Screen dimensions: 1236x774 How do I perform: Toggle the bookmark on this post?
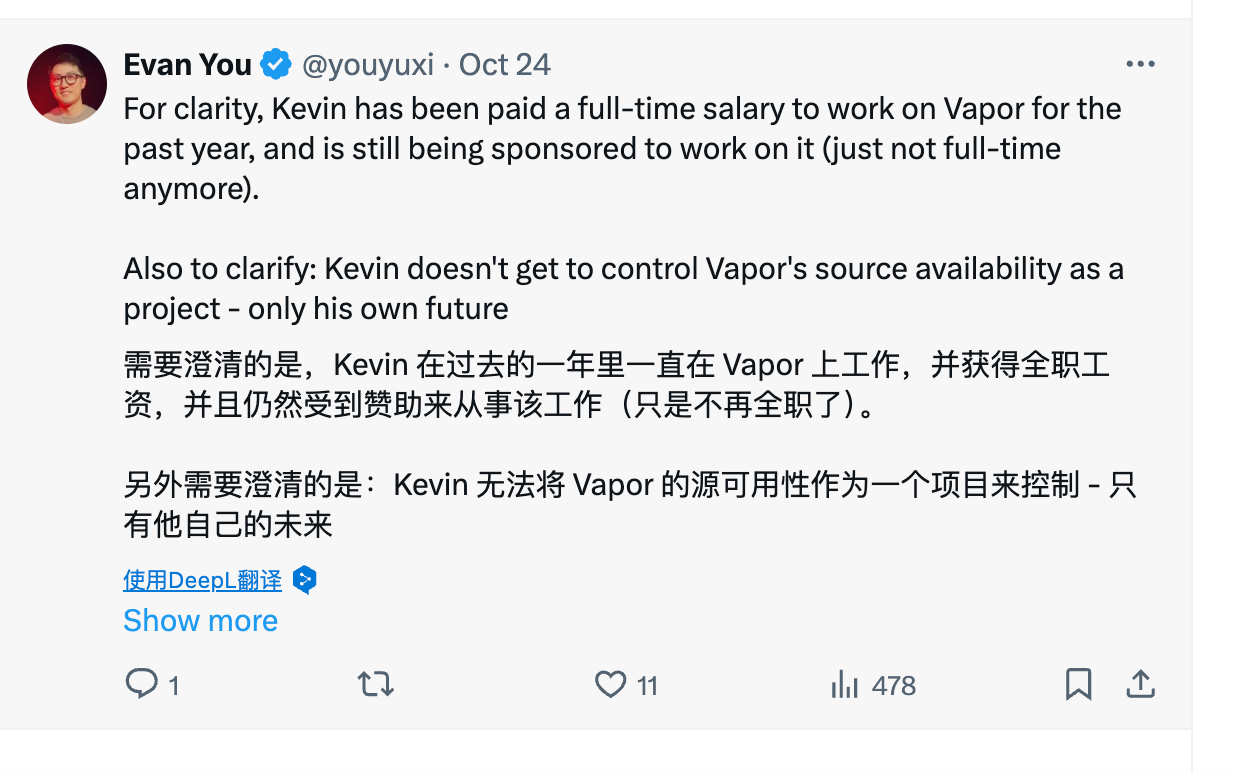(x=1078, y=684)
